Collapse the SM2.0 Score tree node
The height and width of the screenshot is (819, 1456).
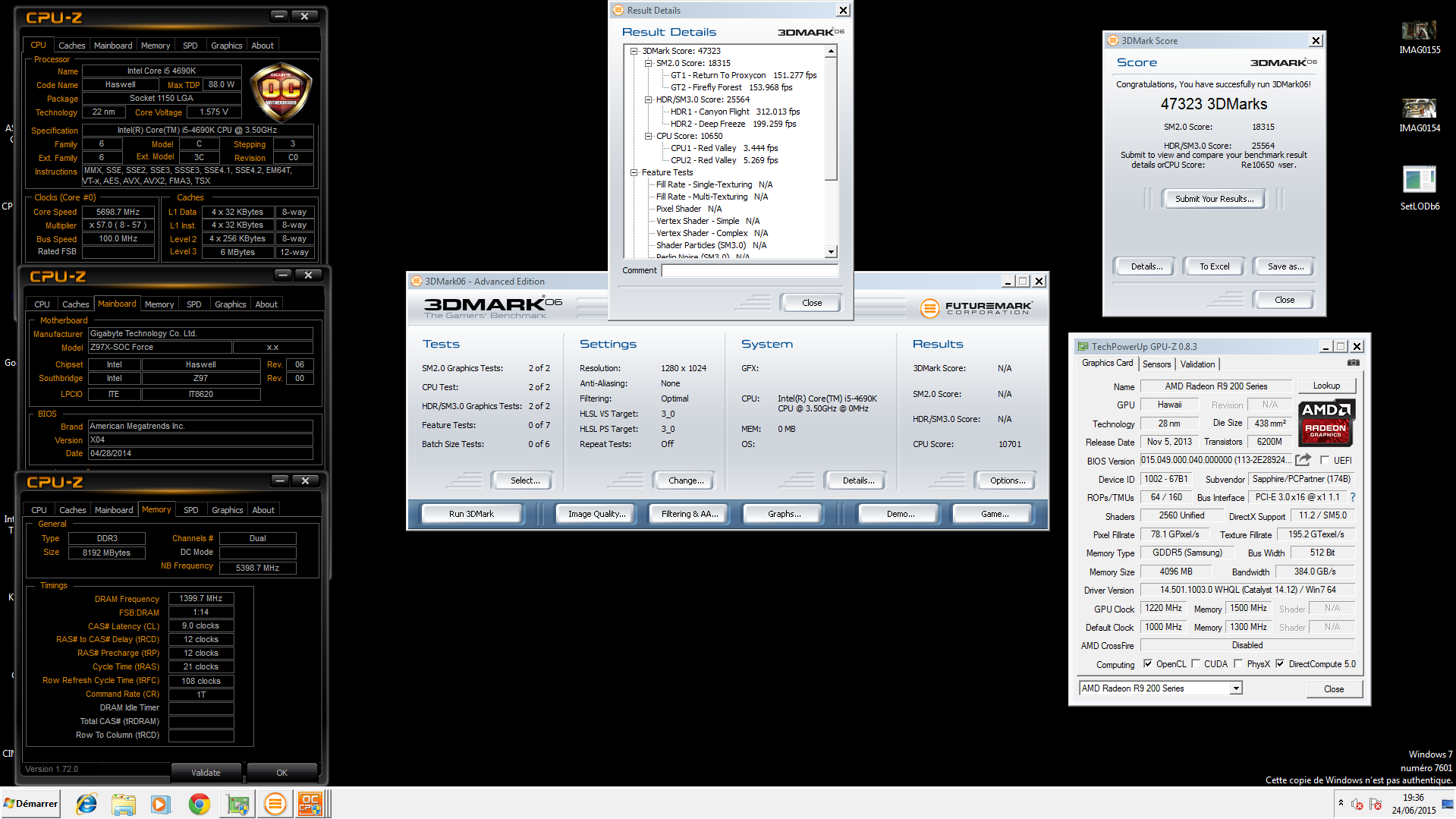pos(648,64)
